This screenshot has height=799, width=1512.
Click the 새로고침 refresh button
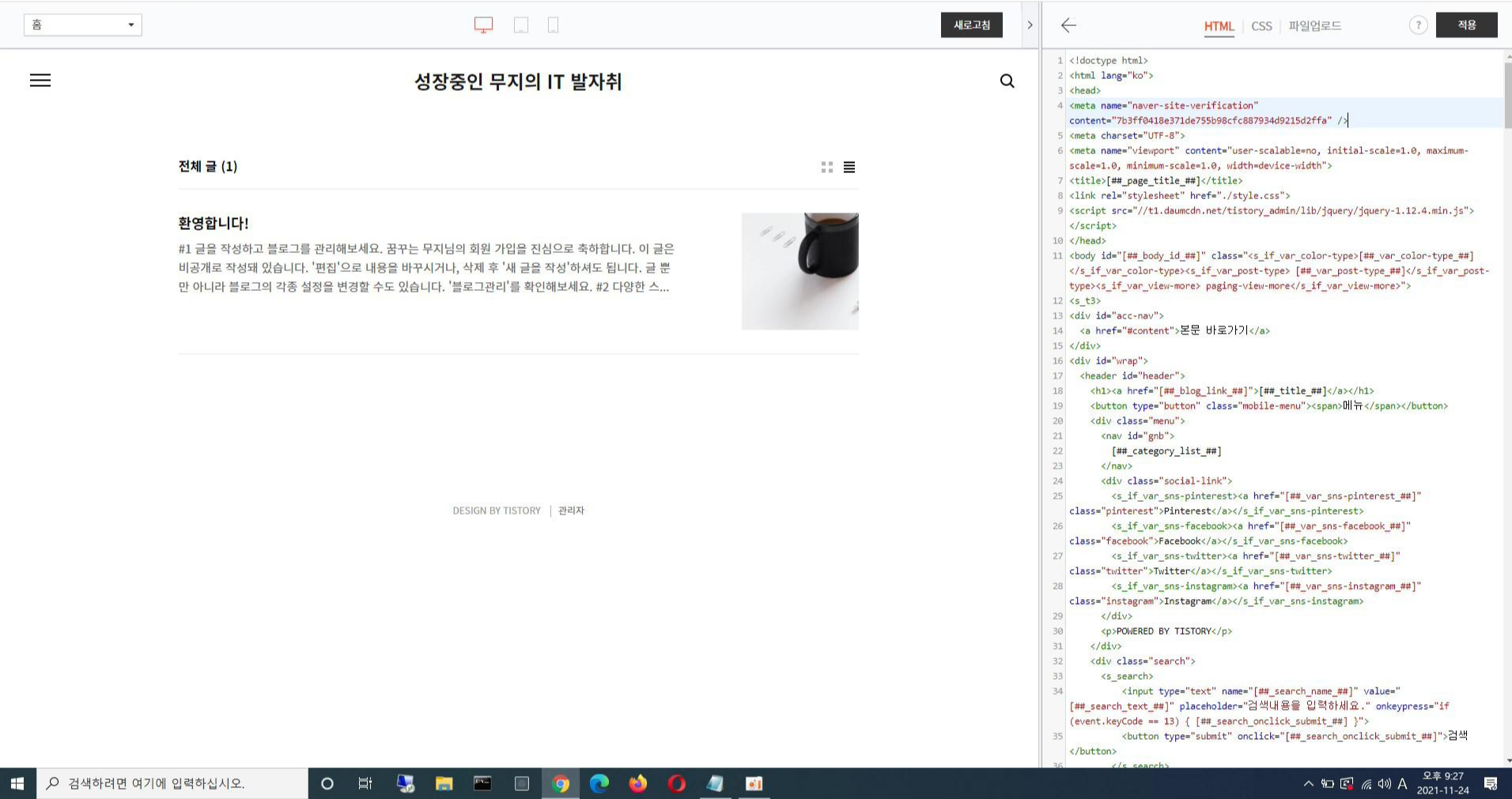pos(972,25)
